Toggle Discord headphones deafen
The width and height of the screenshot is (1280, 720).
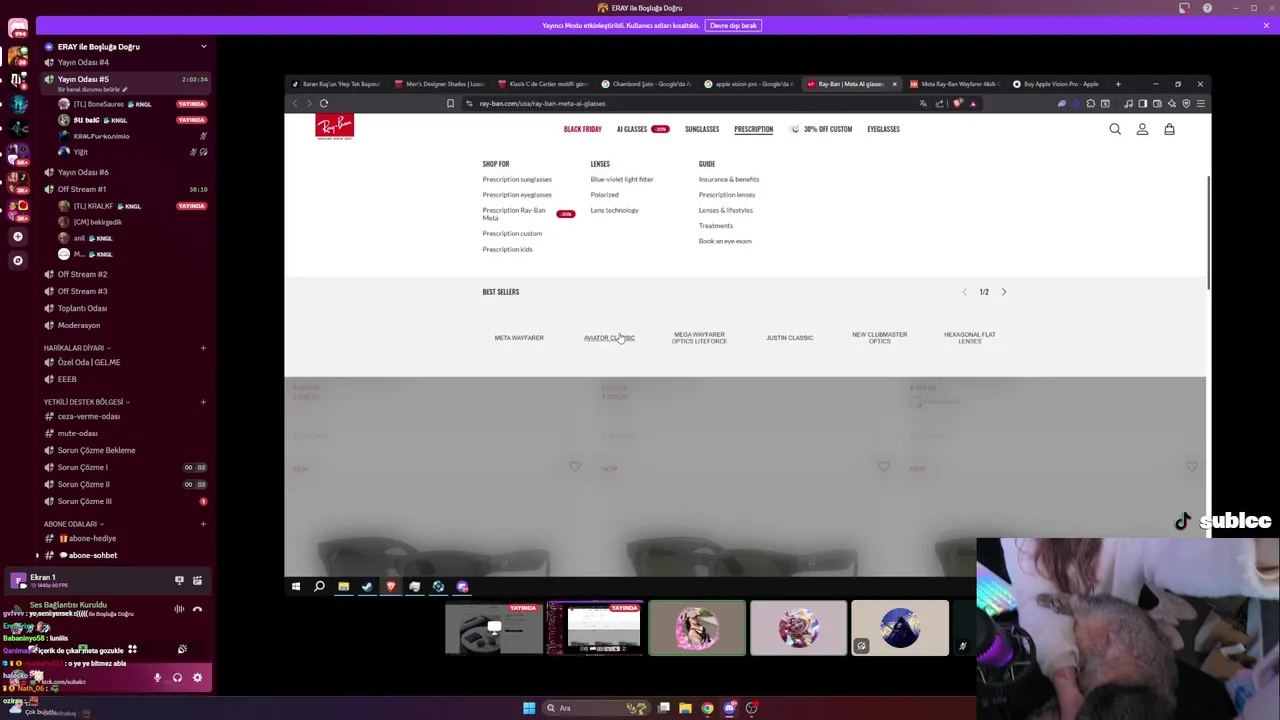point(177,678)
